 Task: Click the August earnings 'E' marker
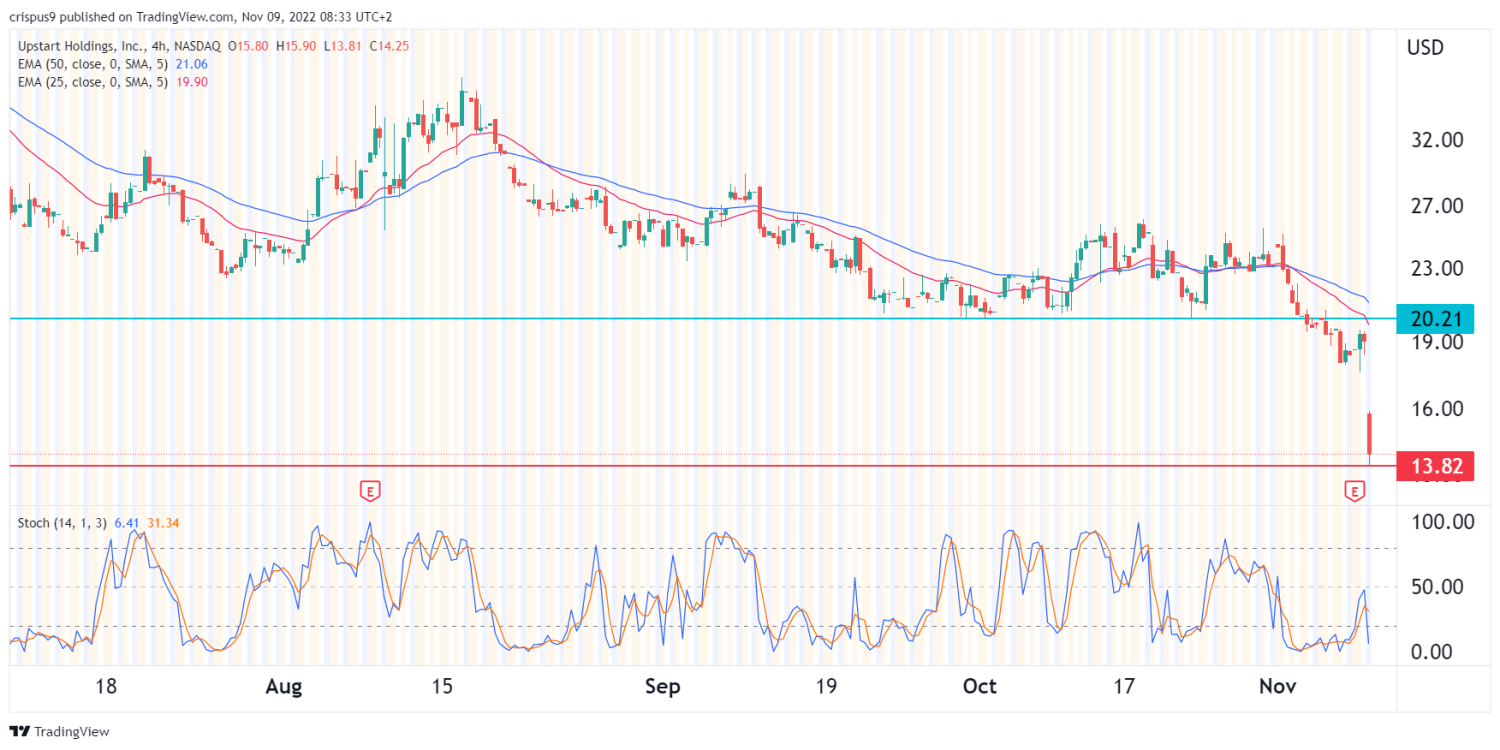click(371, 491)
